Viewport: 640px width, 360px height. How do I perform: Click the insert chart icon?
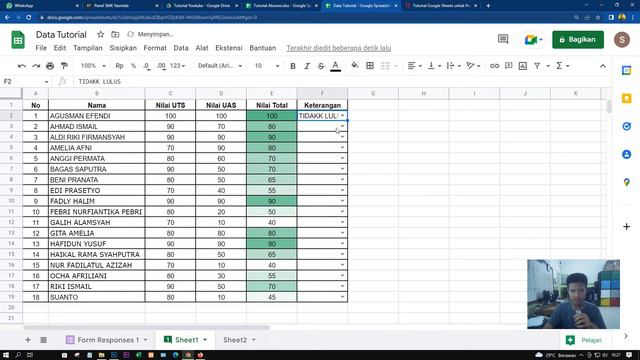point(523,66)
